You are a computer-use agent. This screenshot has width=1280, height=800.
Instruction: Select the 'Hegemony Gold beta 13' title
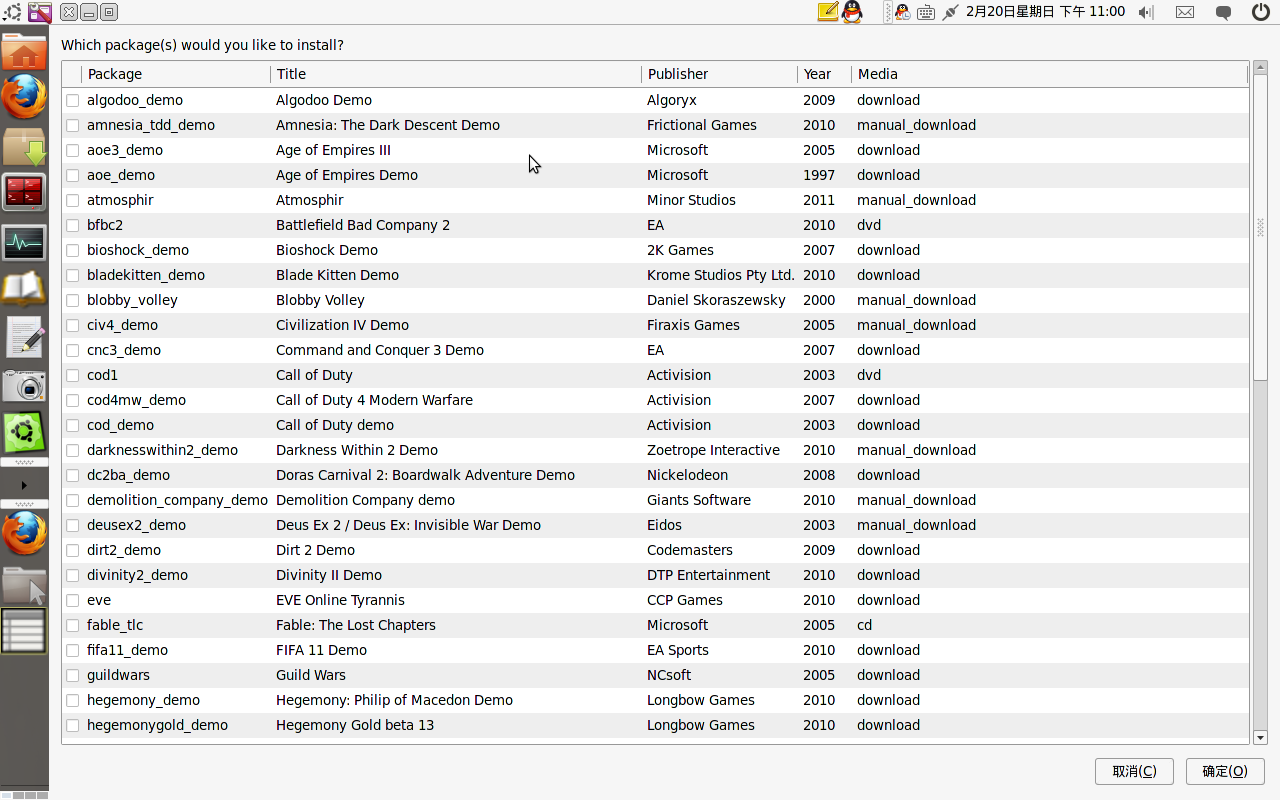point(355,725)
